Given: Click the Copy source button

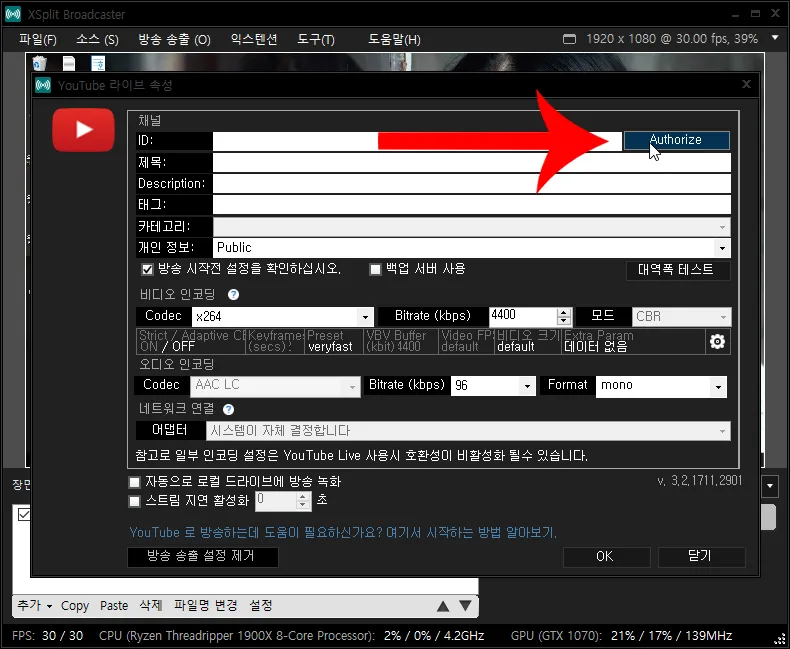Looking at the screenshot, I should click(x=75, y=605).
